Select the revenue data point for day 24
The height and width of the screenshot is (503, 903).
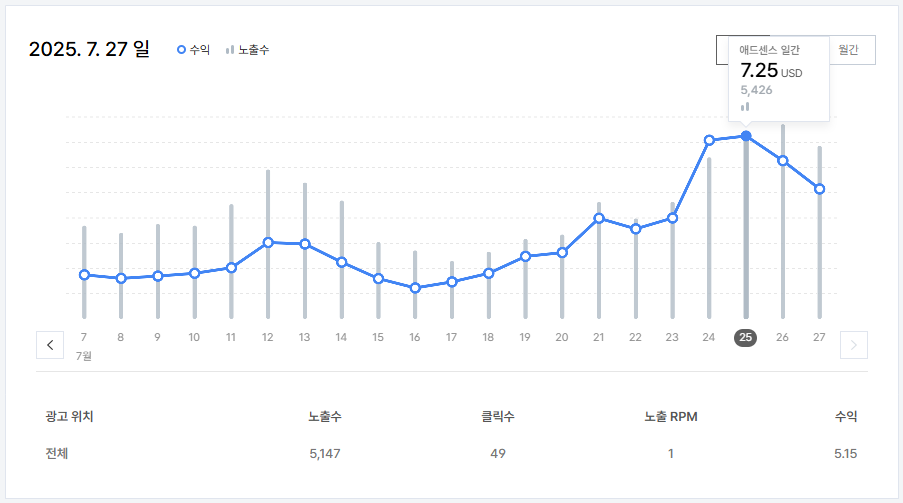710,140
